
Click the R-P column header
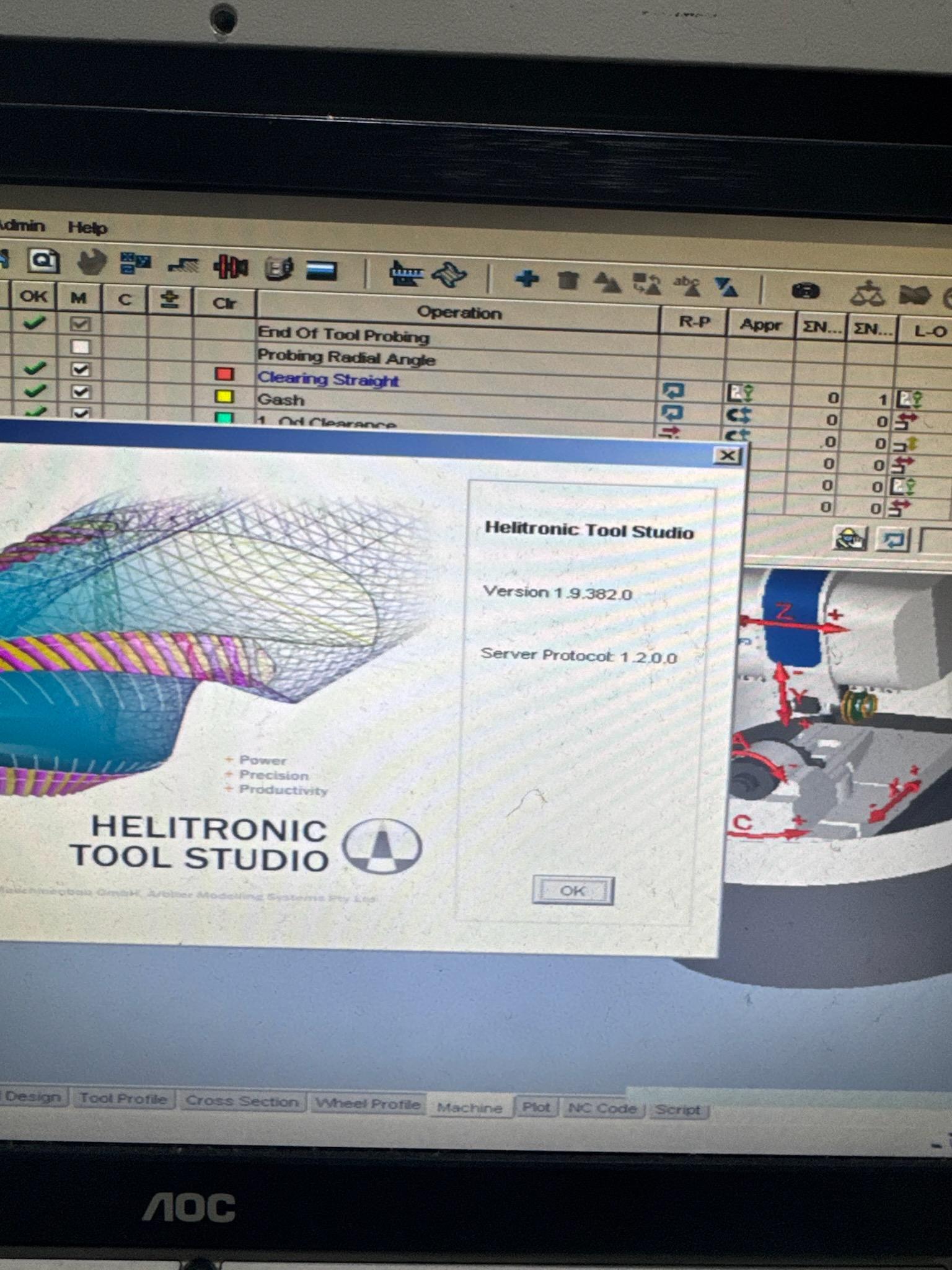click(x=694, y=322)
